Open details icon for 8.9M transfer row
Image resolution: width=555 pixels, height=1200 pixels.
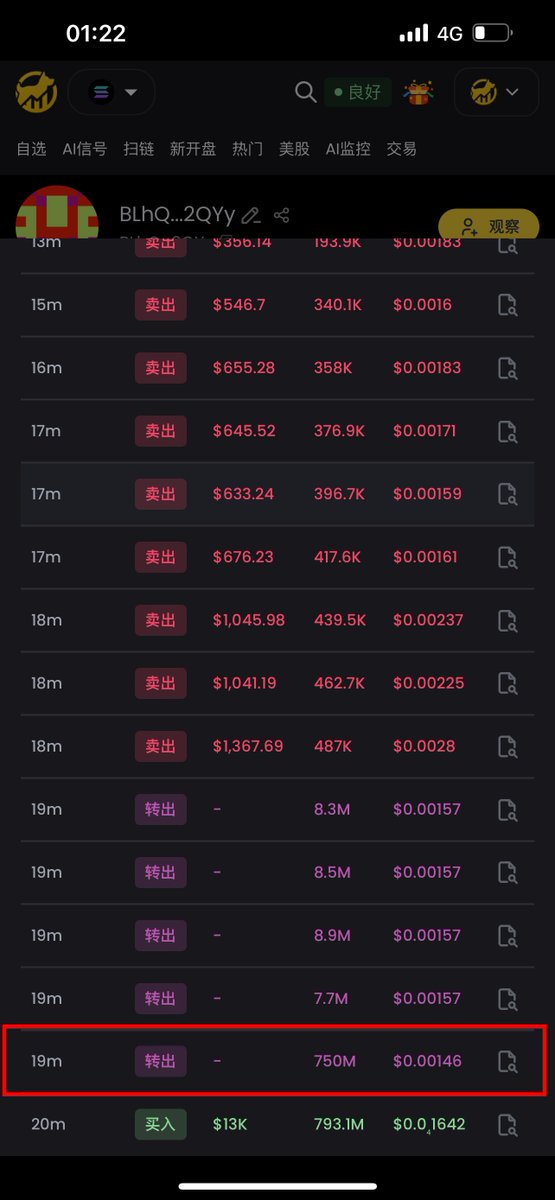click(x=508, y=935)
